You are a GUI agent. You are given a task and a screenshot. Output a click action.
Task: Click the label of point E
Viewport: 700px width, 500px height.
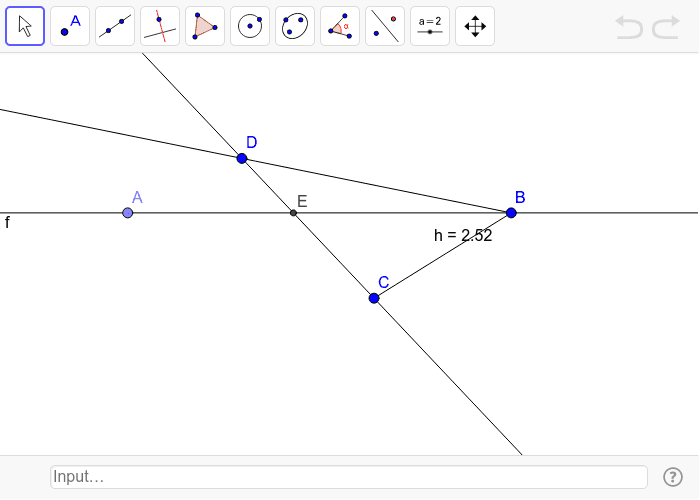tap(302, 201)
